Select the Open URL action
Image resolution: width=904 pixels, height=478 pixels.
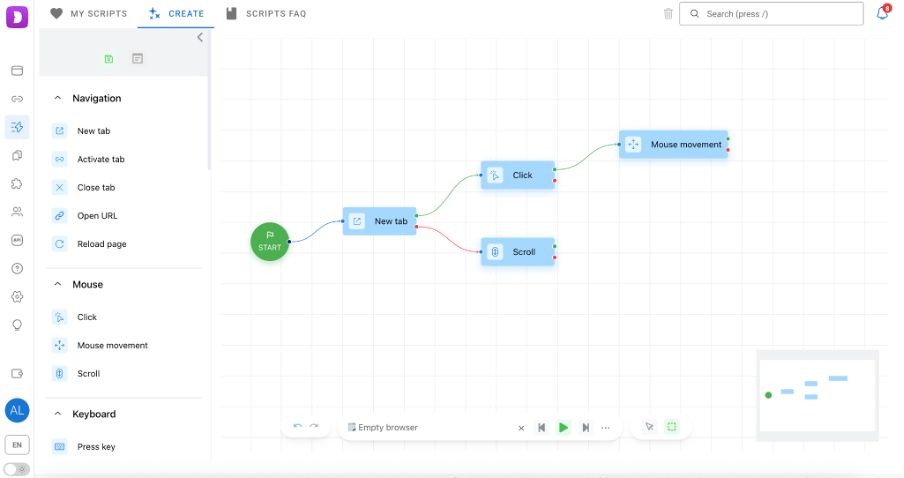97,216
